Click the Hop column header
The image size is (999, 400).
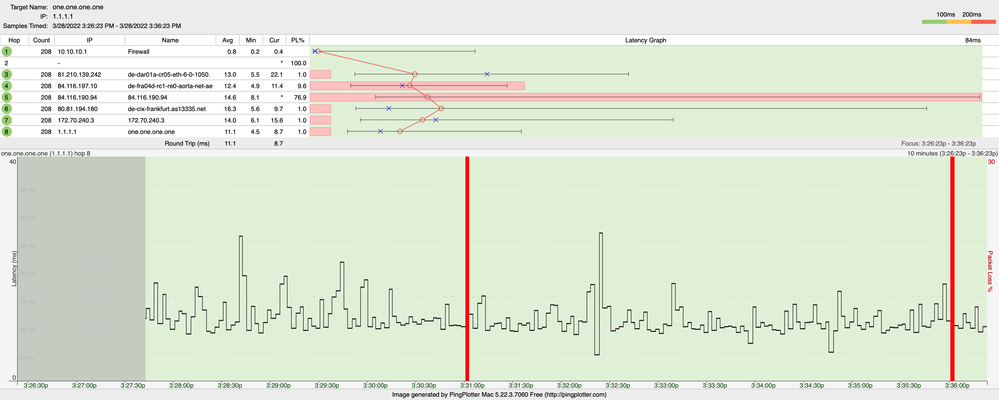pyautogui.click(x=14, y=40)
